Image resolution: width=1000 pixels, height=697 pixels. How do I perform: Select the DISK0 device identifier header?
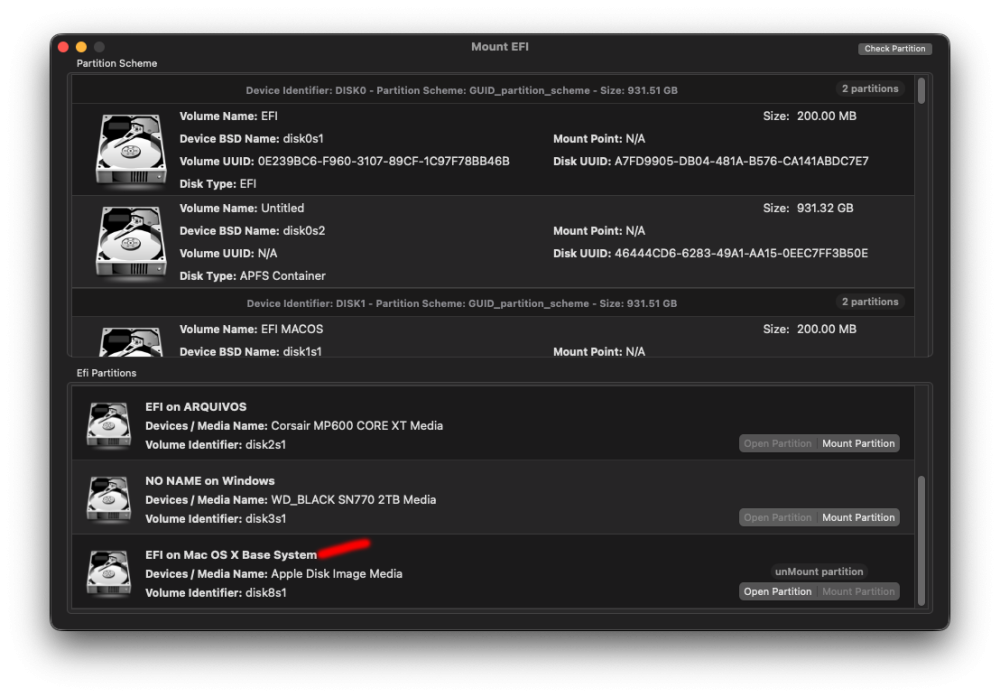(462, 90)
